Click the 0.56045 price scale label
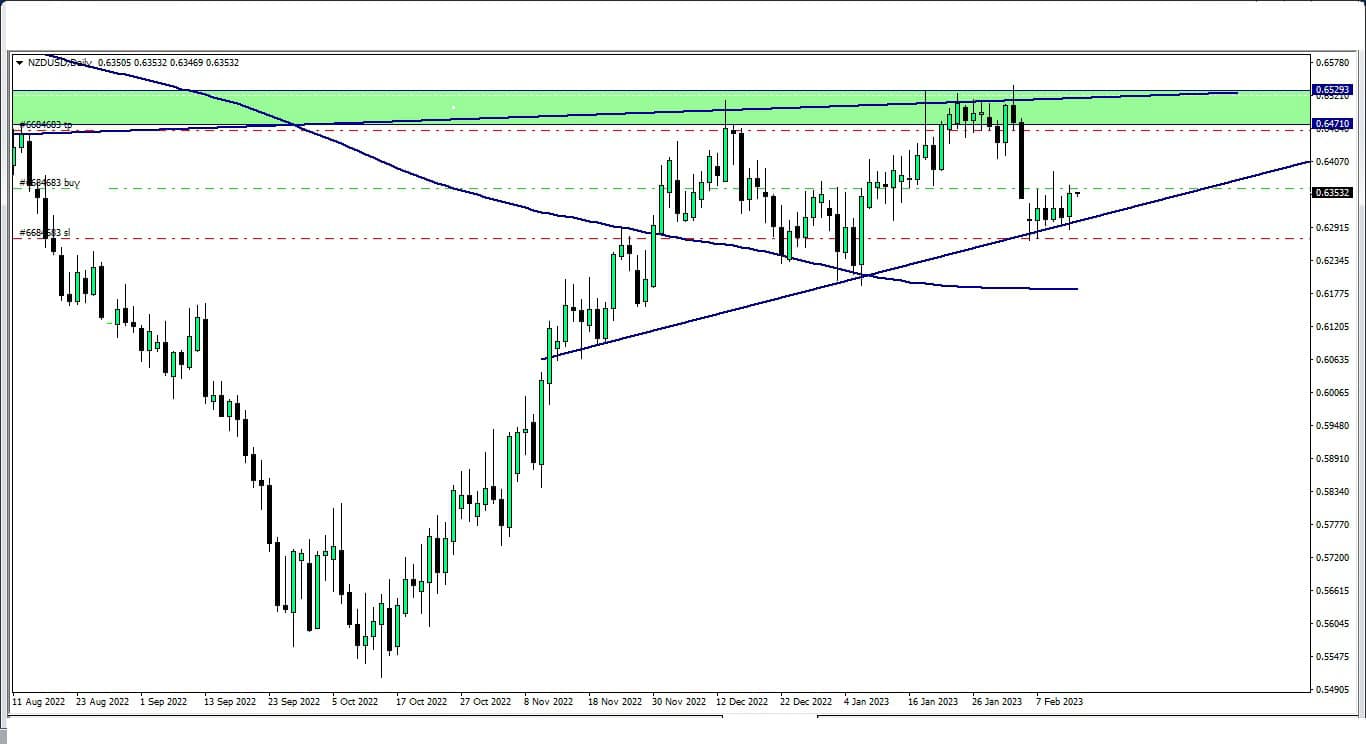 point(1332,623)
